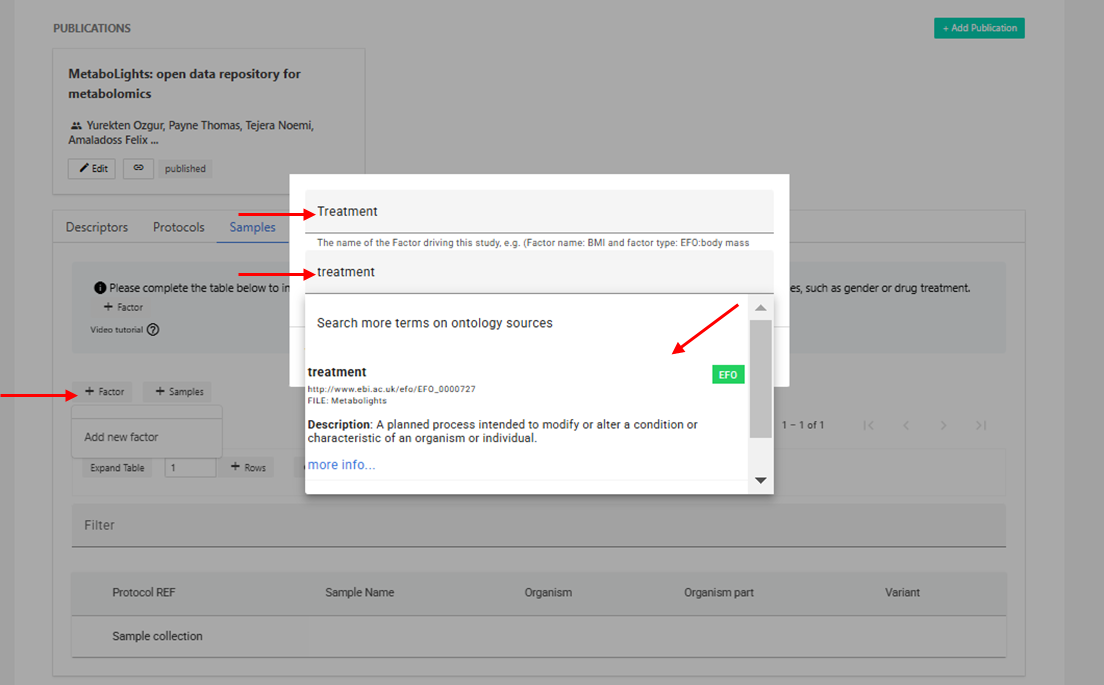This screenshot has height=685, width=1104.
Task: Click + Factor in the info banner
Action: point(123,307)
